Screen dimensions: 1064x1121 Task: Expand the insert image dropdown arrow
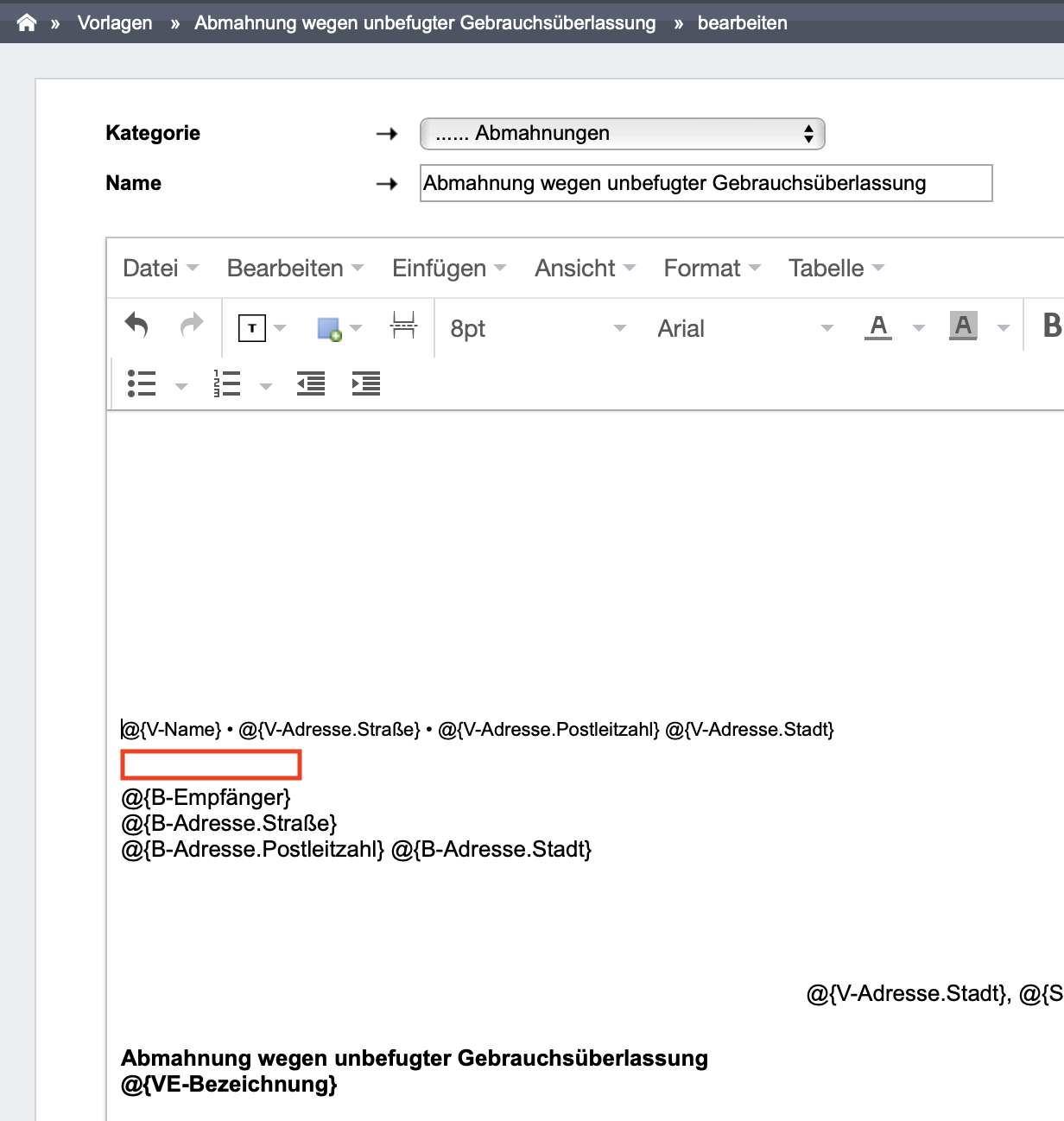click(x=356, y=328)
